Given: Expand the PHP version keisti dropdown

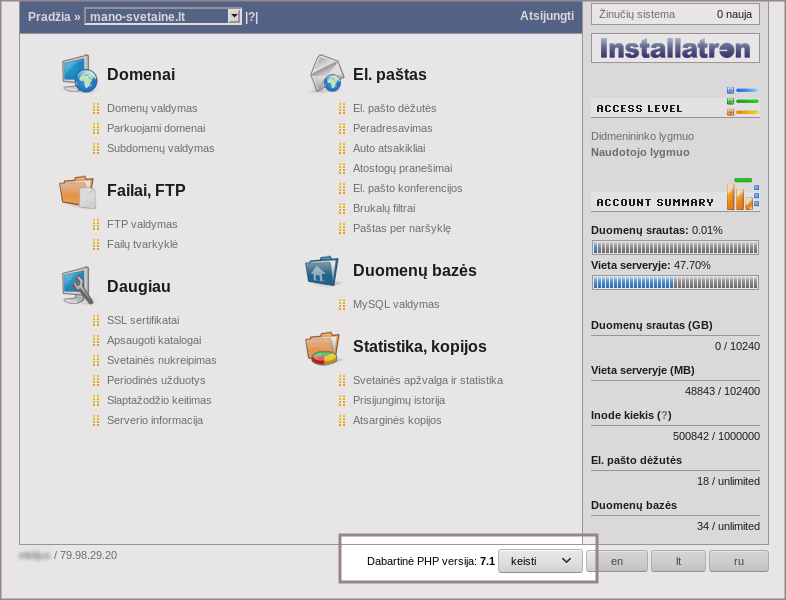Looking at the screenshot, I should (x=540, y=561).
